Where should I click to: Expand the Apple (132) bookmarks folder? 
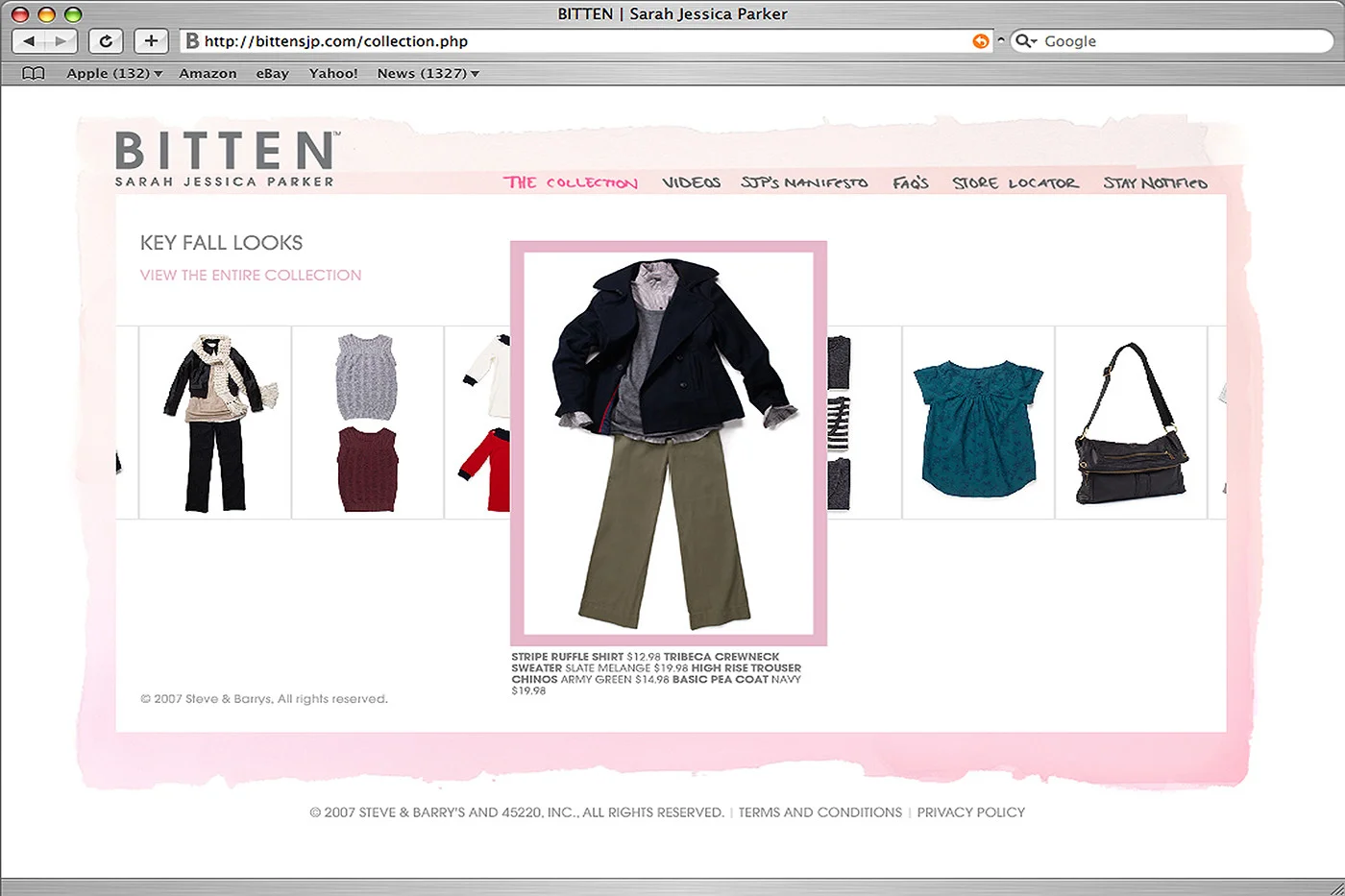(x=114, y=73)
